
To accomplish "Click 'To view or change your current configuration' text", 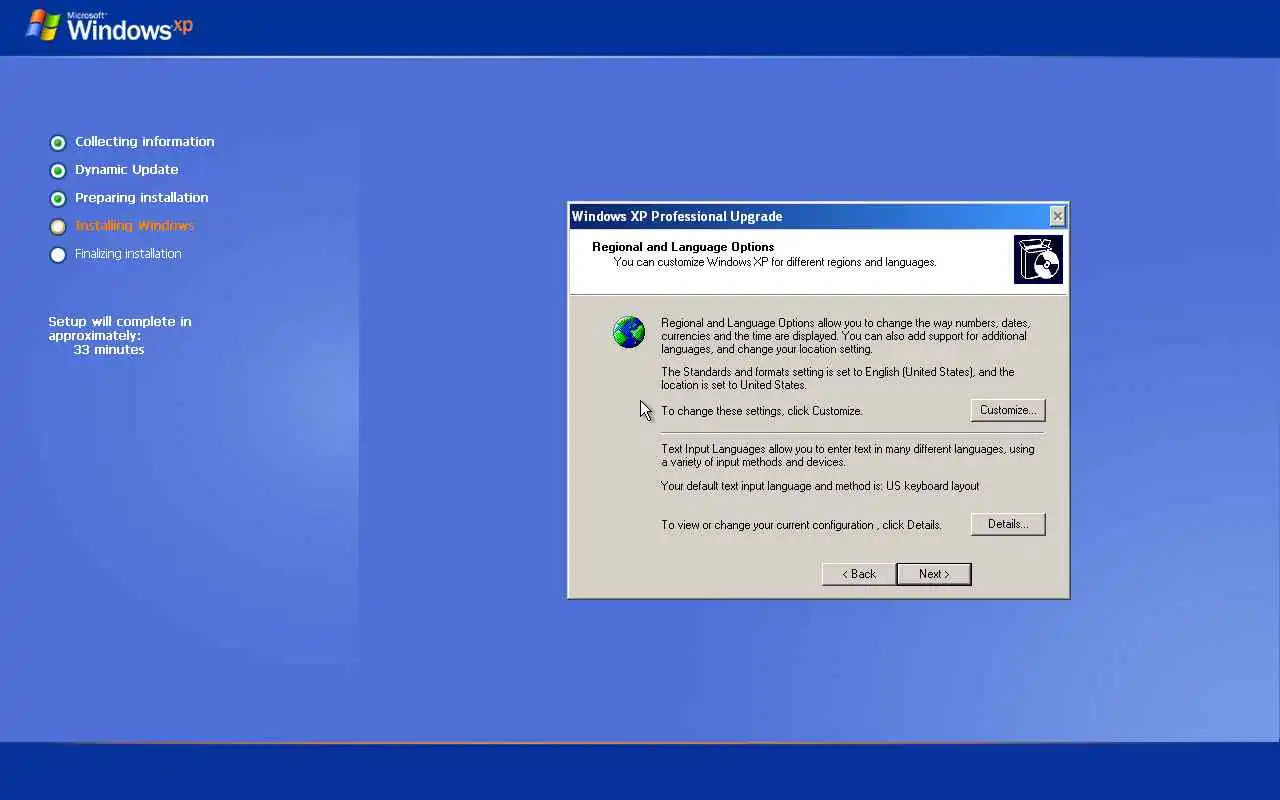I will coord(801,525).
